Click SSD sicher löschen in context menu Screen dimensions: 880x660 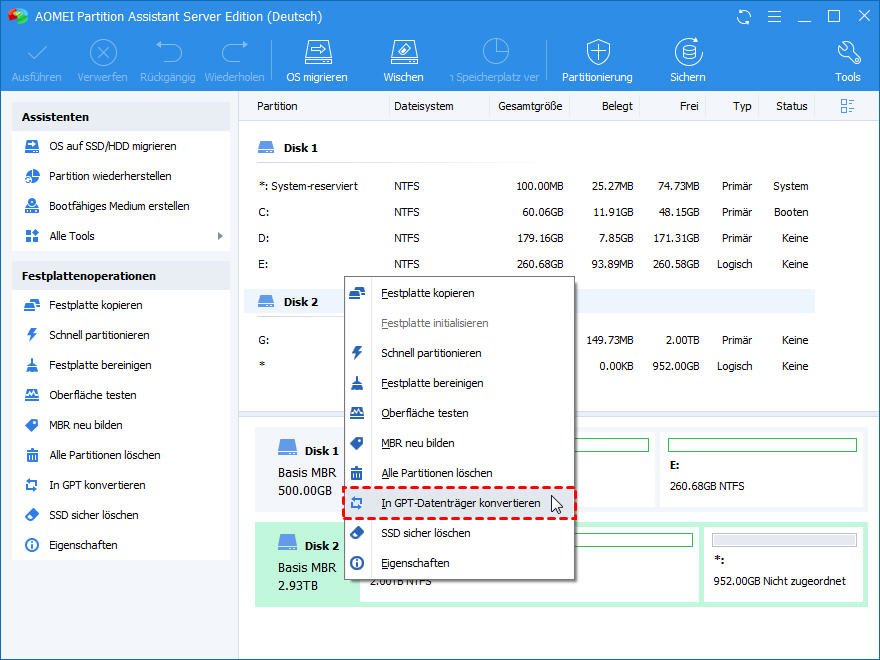(x=425, y=533)
